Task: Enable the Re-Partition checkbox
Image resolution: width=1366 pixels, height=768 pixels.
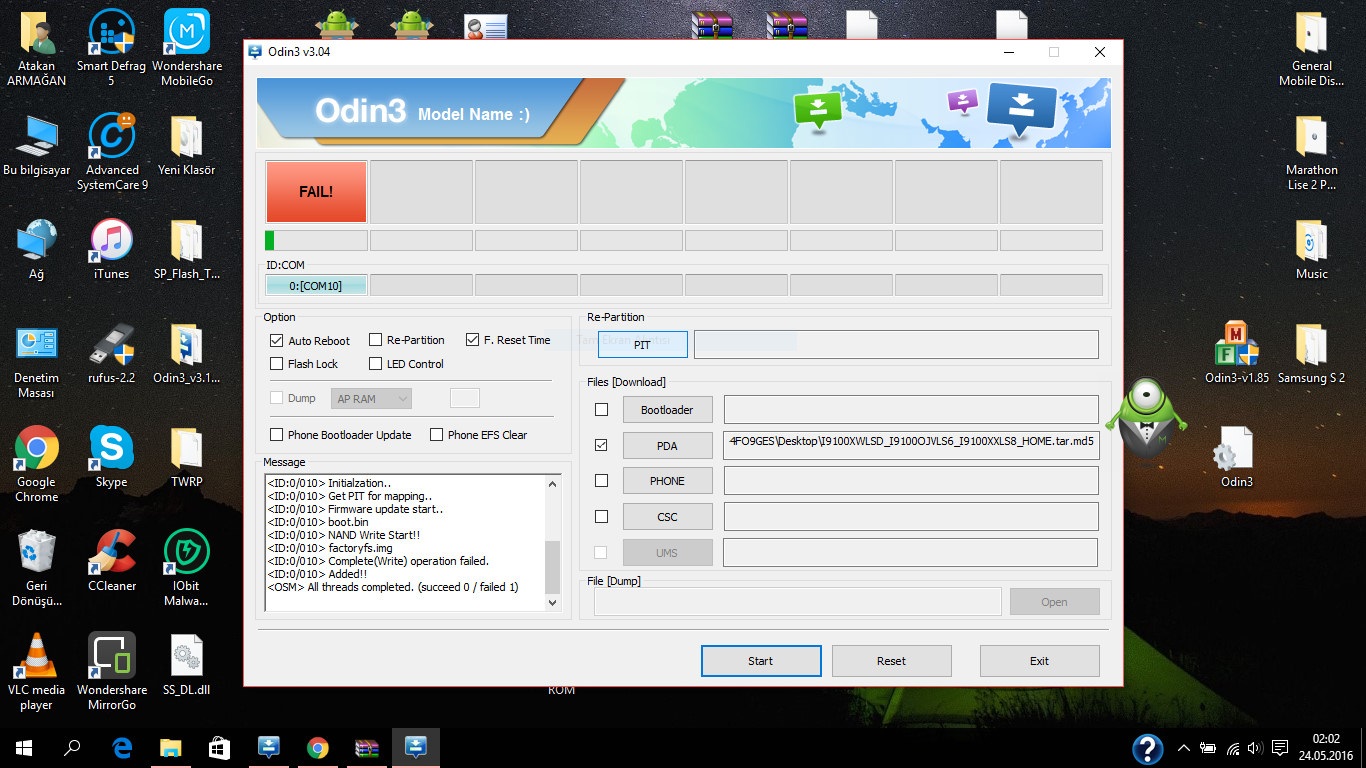Action: tap(376, 340)
